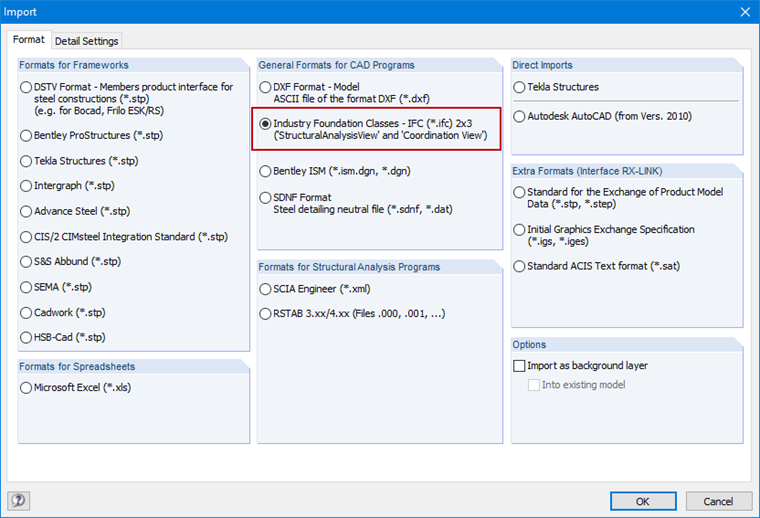This screenshot has height=518, width=760.
Task: Pick the Intergraph (*.stp) option
Action: click(x=27, y=185)
